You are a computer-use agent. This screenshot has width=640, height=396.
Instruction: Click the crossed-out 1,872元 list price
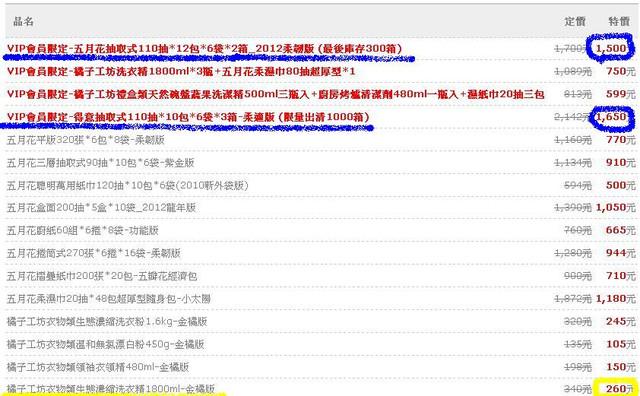(573, 299)
